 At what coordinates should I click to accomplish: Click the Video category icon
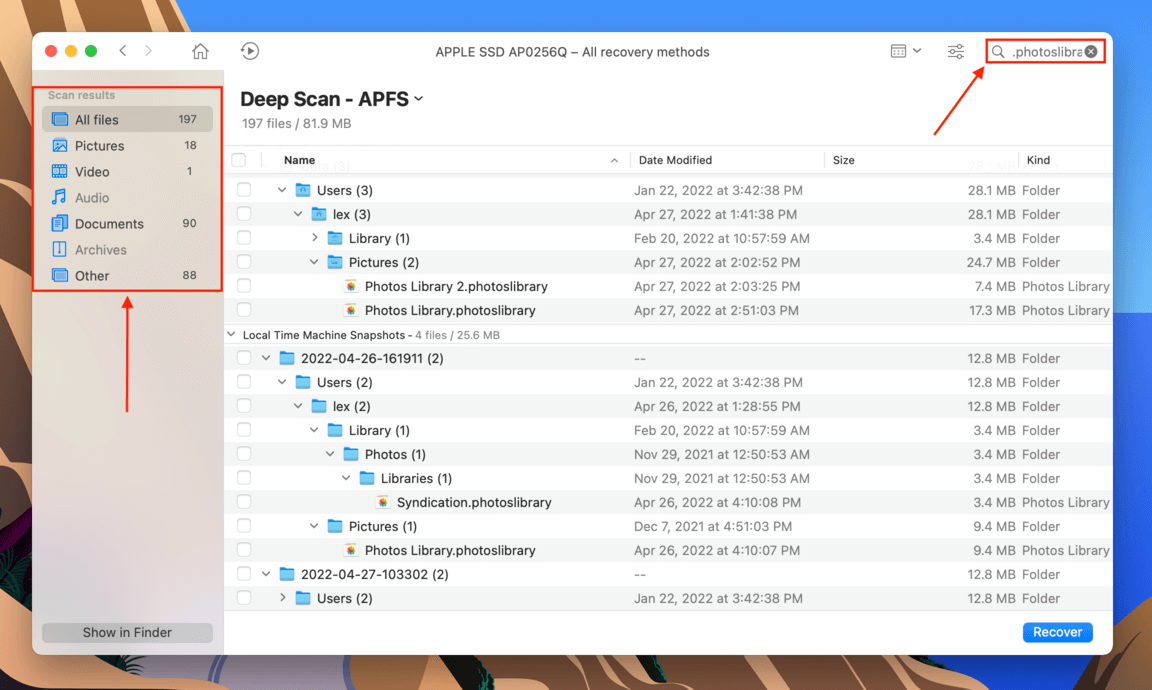(x=60, y=171)
